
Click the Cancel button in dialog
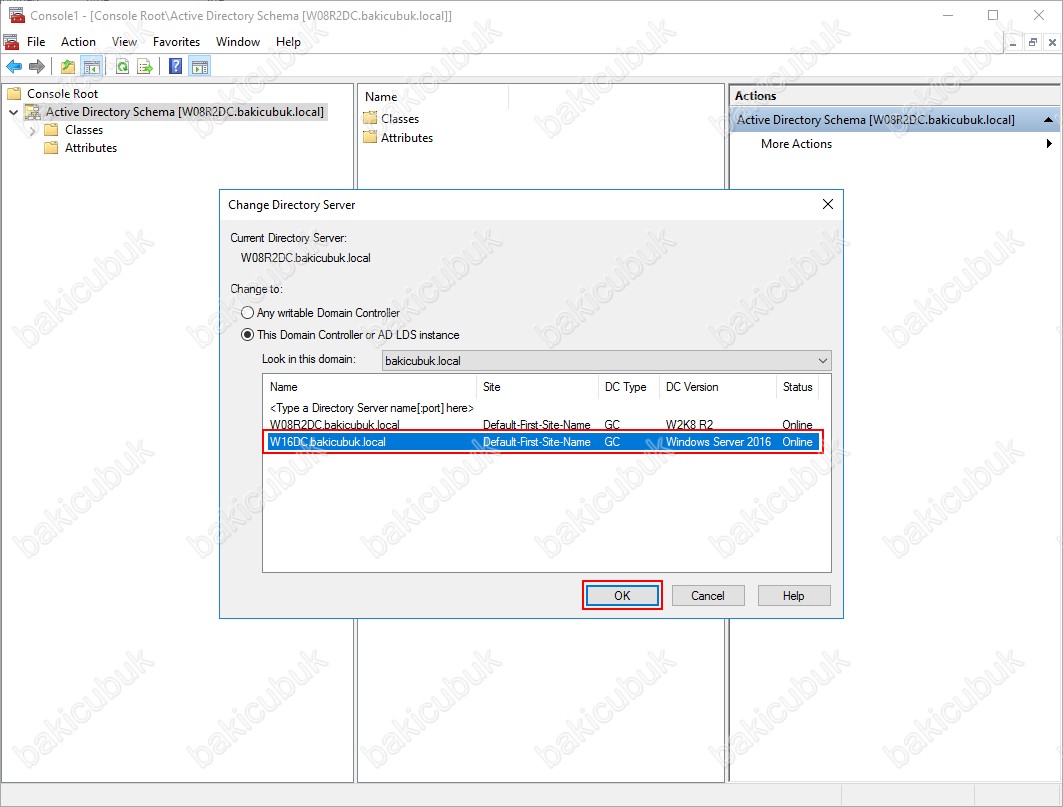[x=707, y=596]
